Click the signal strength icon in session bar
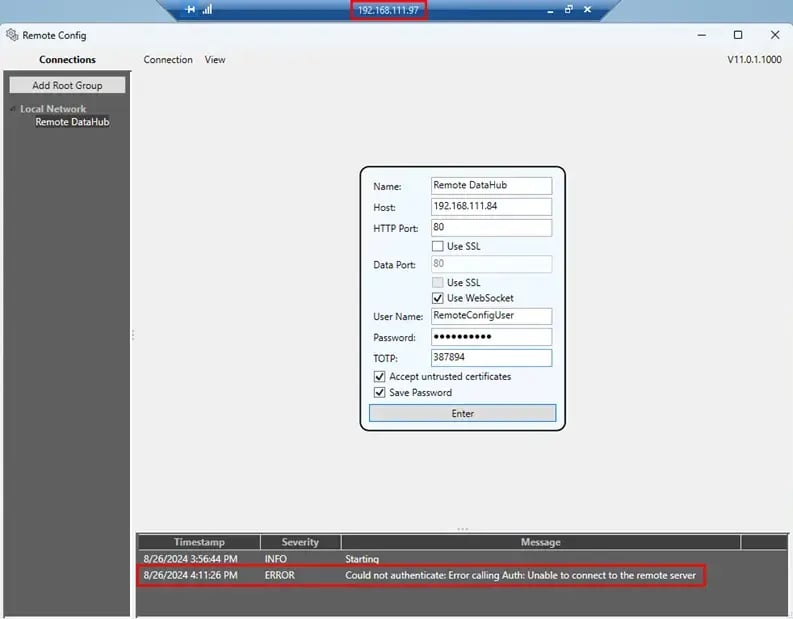Image resolution: width=793 pixels, height=619 pixels. tap(207, 9)
